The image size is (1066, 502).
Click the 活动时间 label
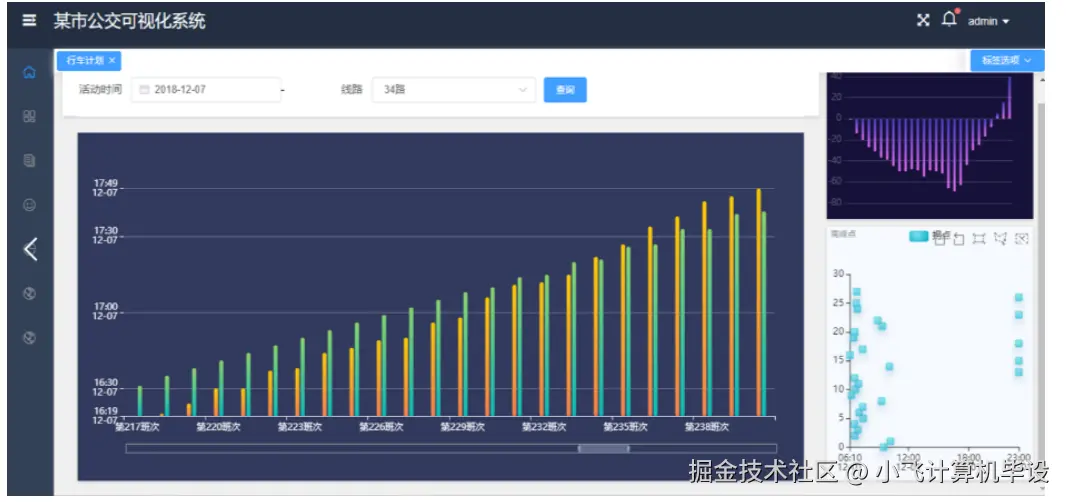[x=101, y=89]
